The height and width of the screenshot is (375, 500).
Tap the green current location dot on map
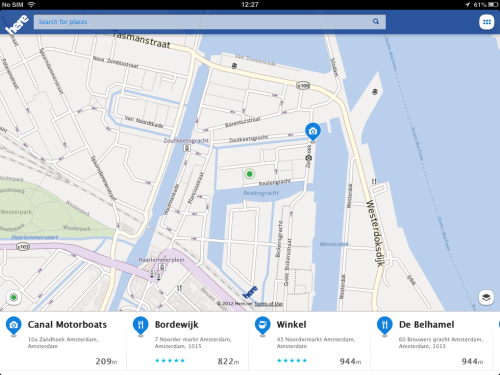(x=249, y=174)
